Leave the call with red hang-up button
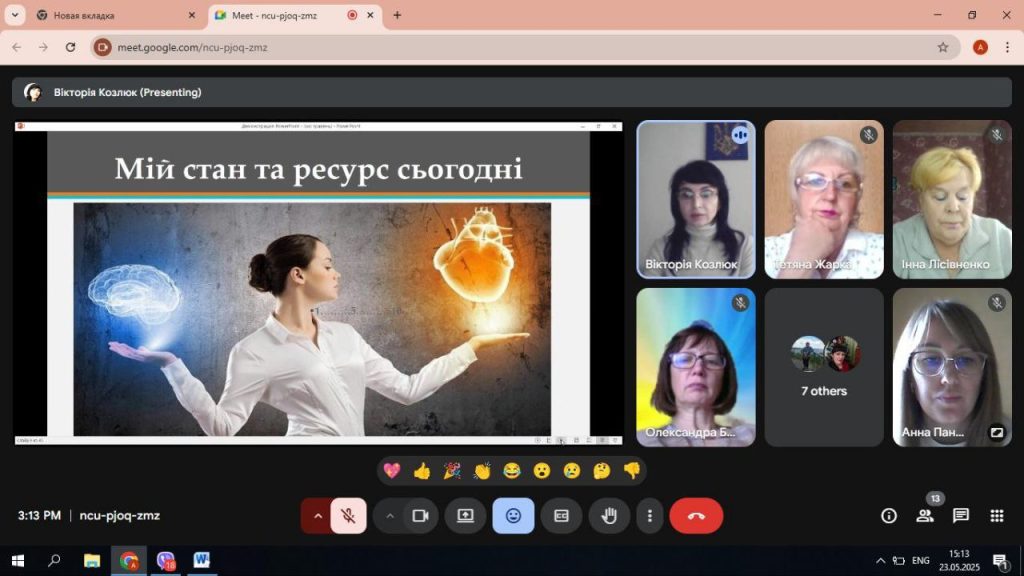1024x576 pixels. [x=696, y=516]
